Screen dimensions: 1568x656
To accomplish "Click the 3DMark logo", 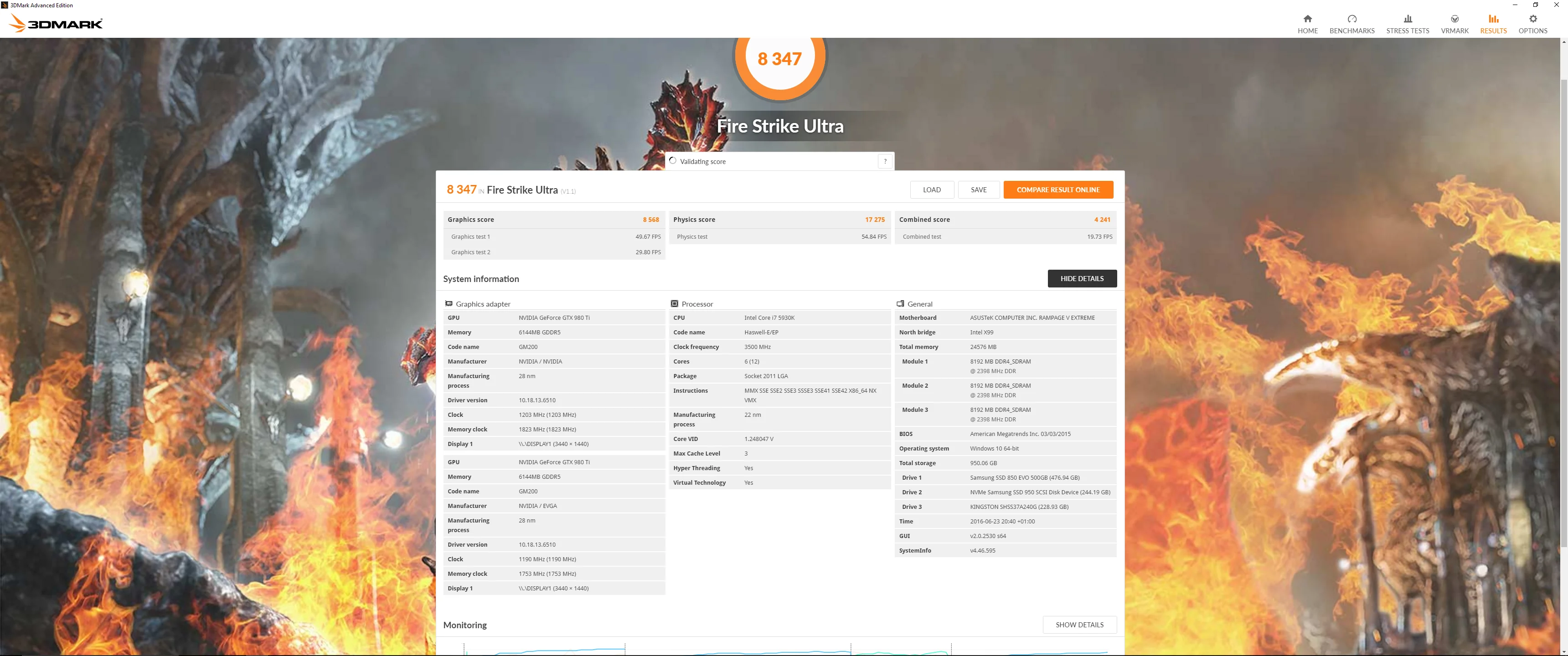I will click(x=56, y=23).
